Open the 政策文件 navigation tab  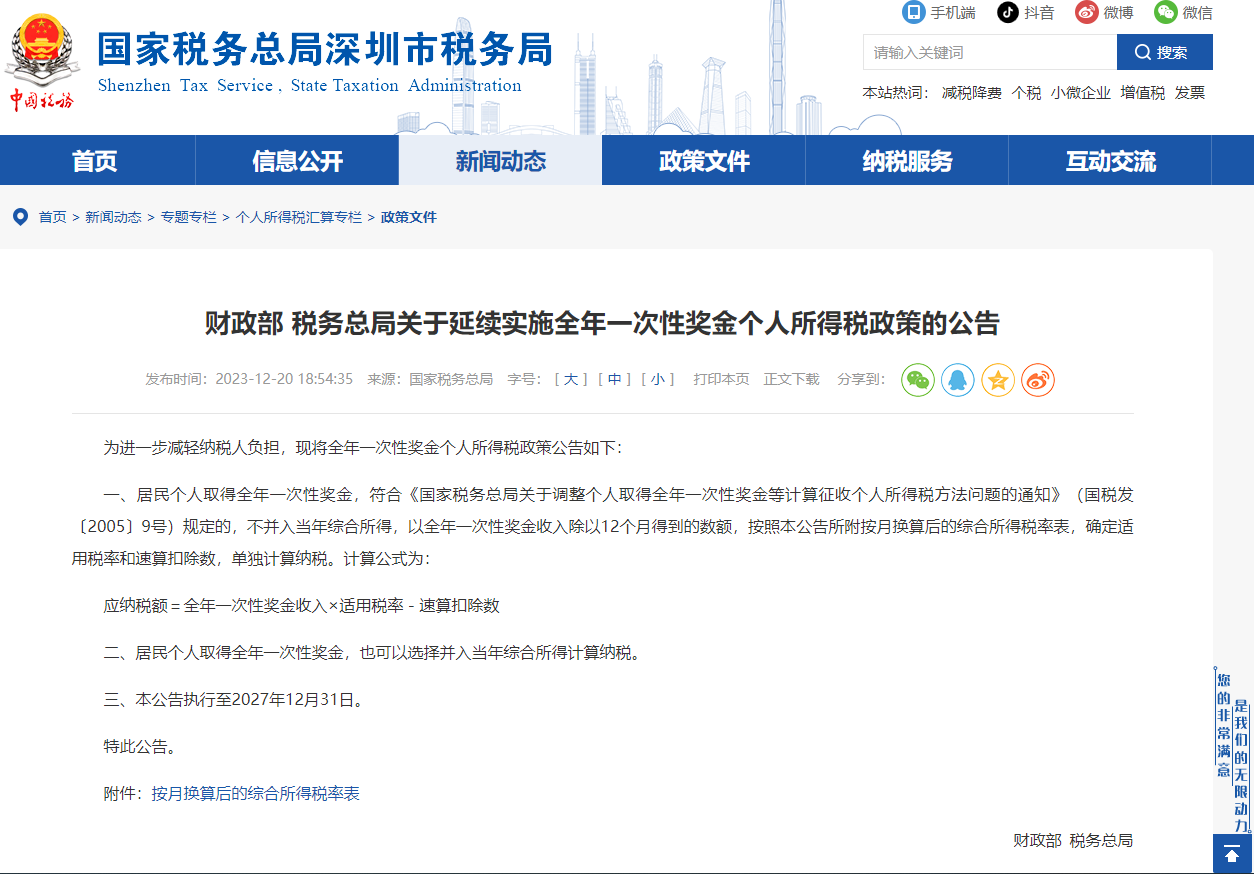click(x=704, y=161)
